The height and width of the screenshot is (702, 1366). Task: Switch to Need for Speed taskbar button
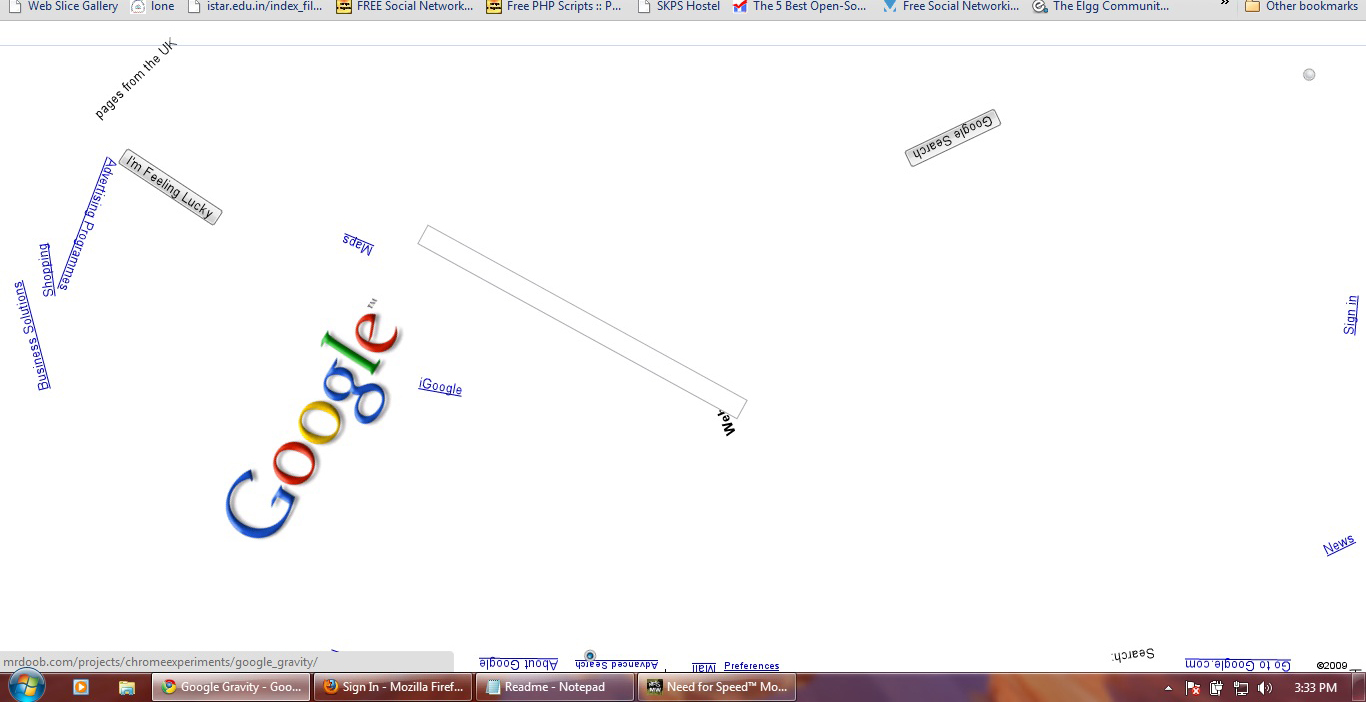[717, 687]
